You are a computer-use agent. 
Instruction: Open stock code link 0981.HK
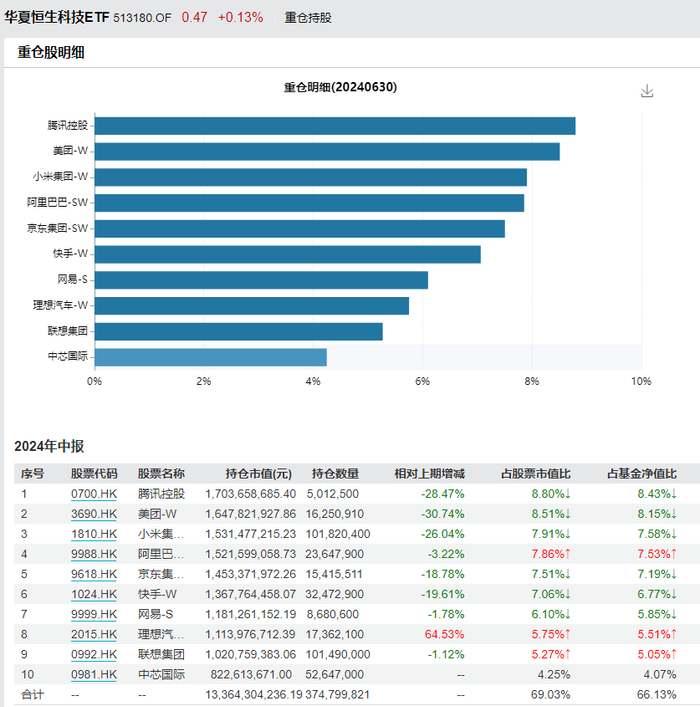[x=94, y=675]
